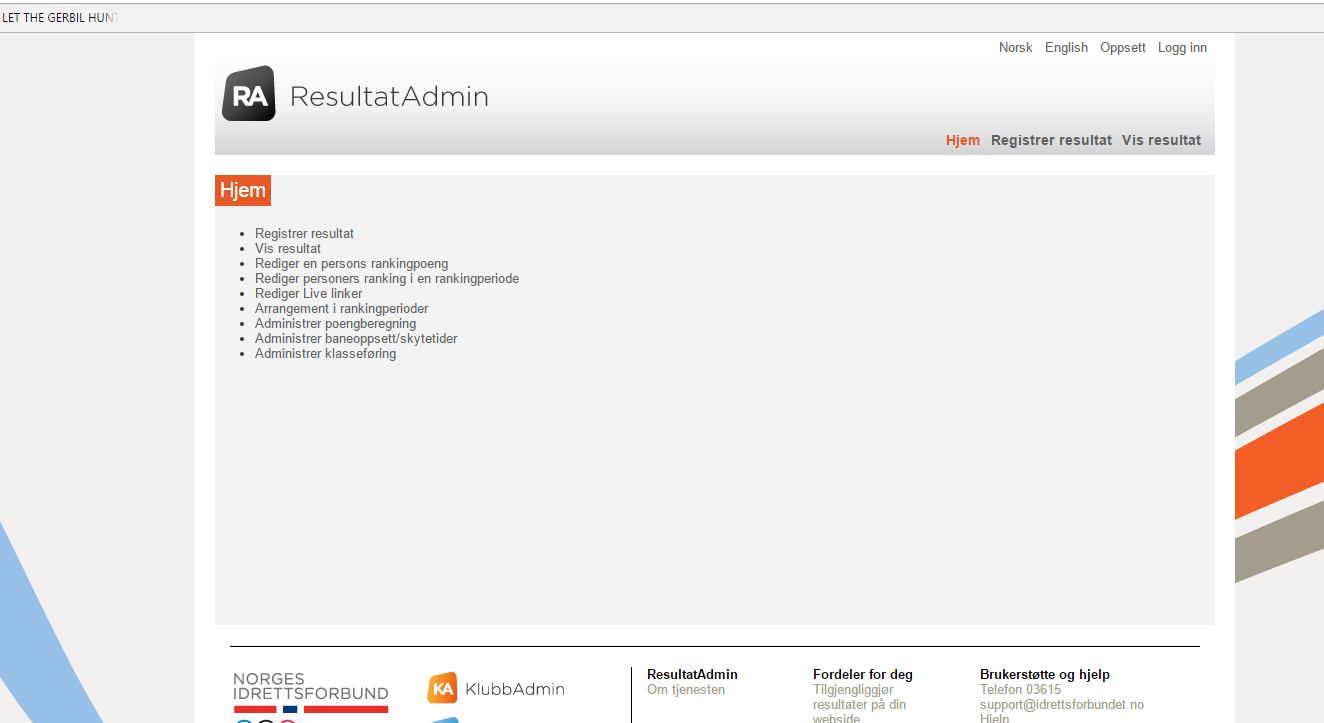Viewport: 1324px width, 723px height.
Task: Go to the Hjem nav item
Action: tap(963, 140)
